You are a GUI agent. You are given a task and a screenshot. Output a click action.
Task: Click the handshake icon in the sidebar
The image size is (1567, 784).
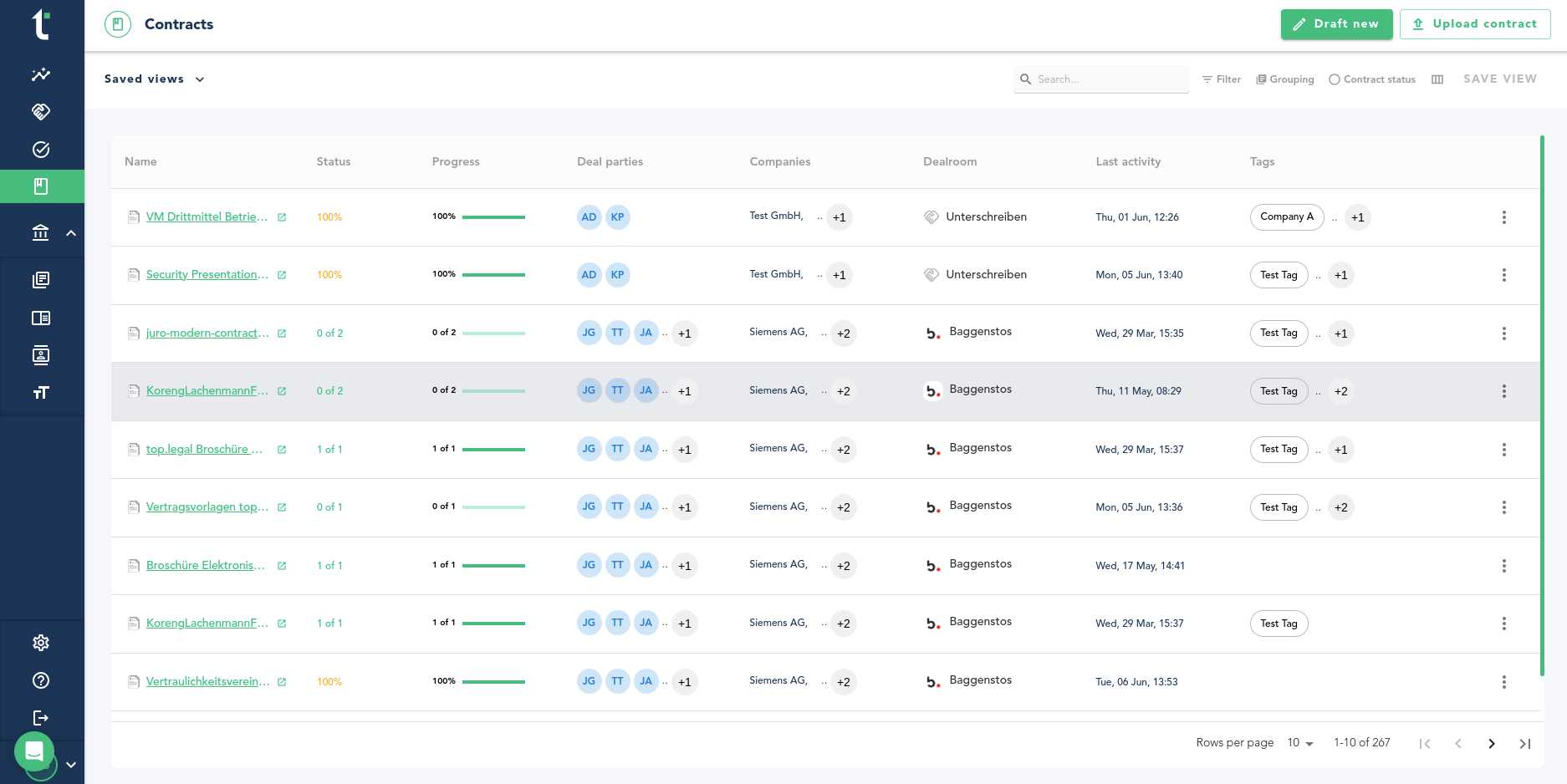(41, 111)
